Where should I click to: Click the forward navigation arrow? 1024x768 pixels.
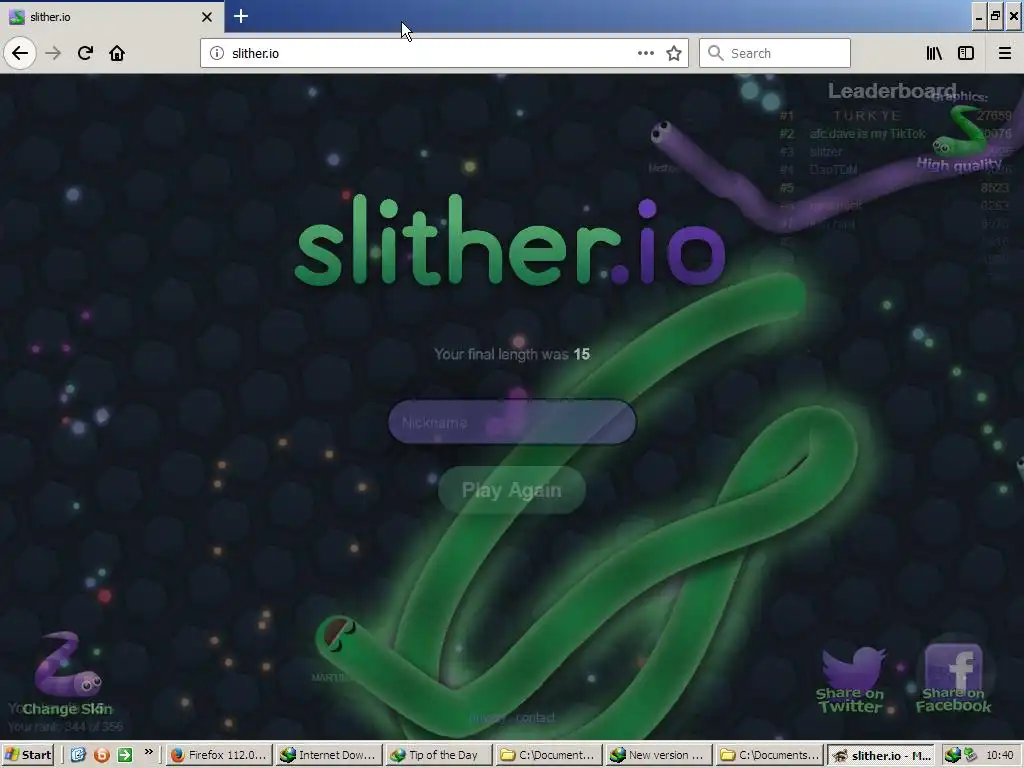tap(53, 53)
